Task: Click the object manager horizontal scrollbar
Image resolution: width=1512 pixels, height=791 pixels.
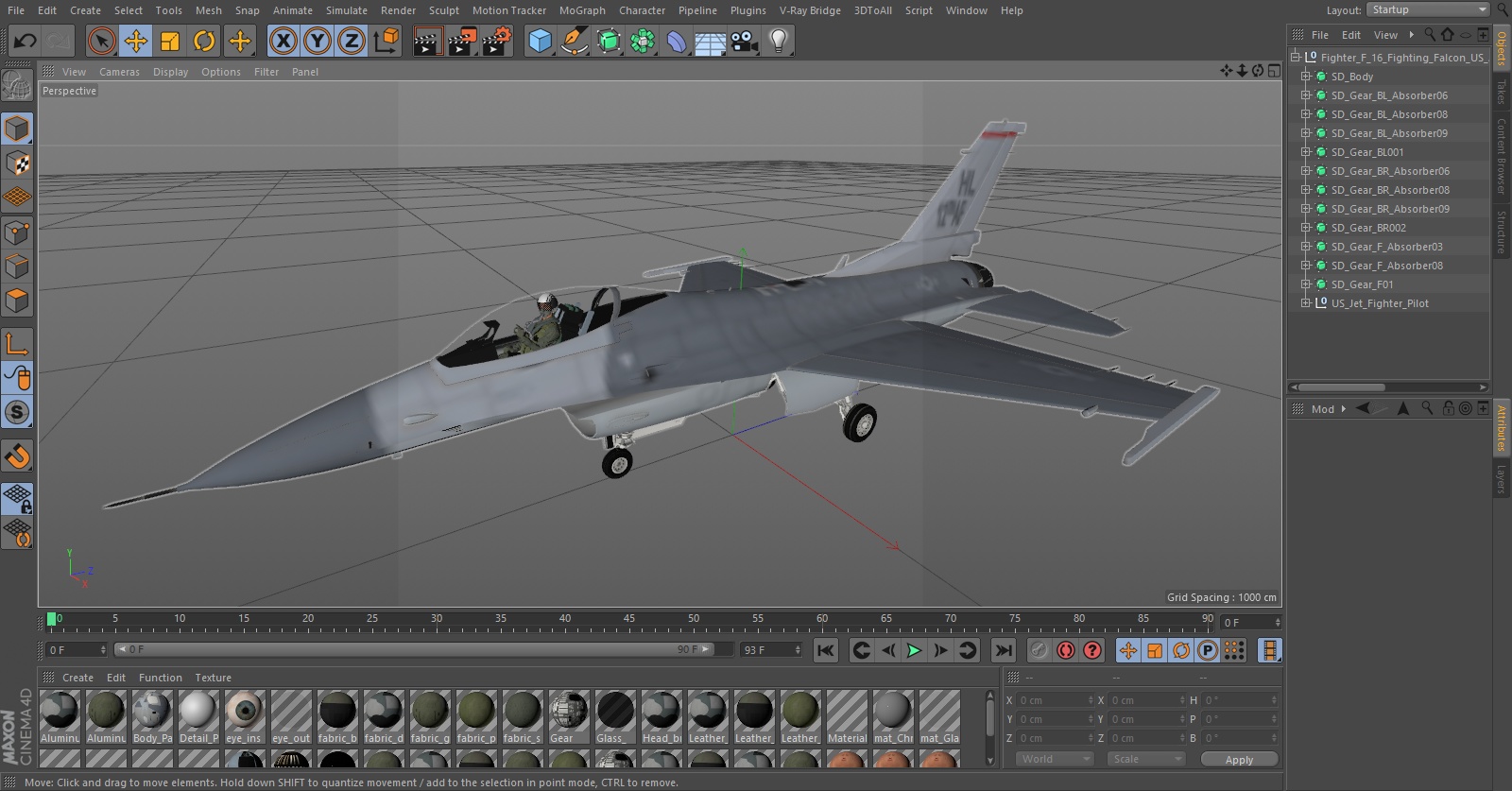Action: [1340, 387]
